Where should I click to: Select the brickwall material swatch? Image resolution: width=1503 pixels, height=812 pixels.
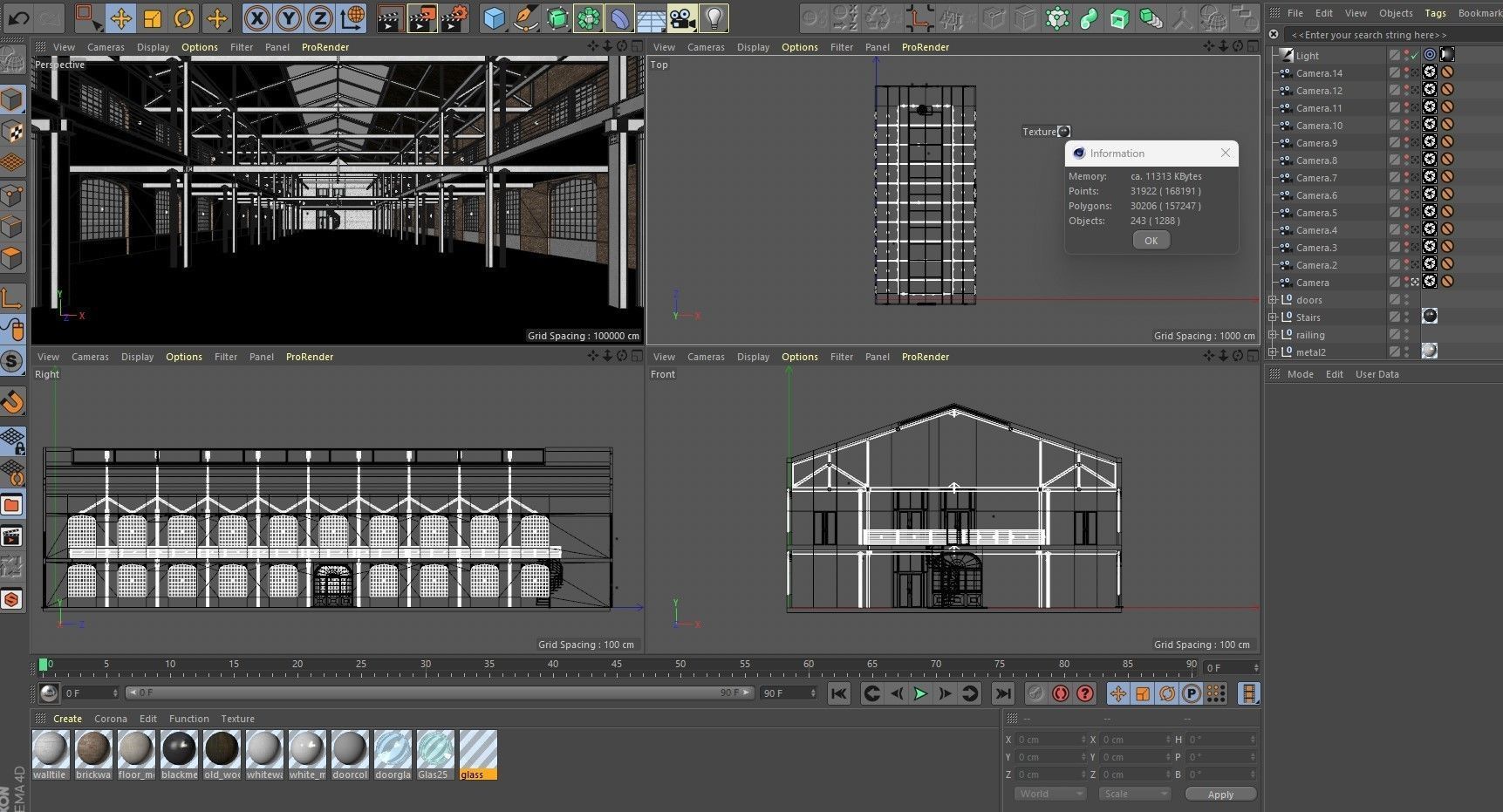coord(93,754)
